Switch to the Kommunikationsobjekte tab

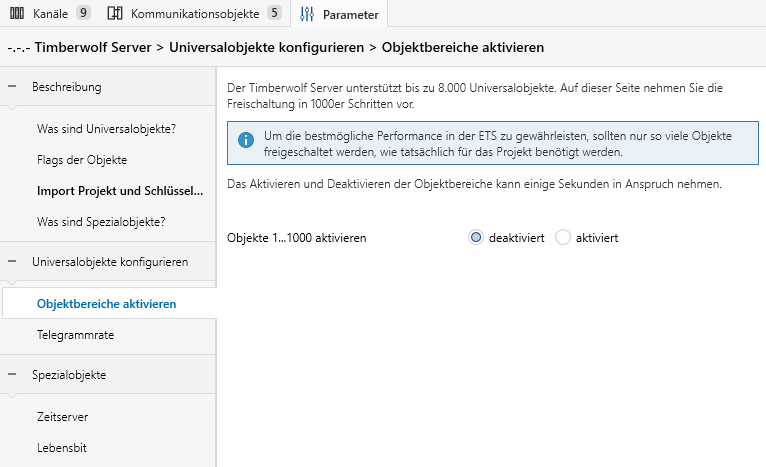coord(194,13)
